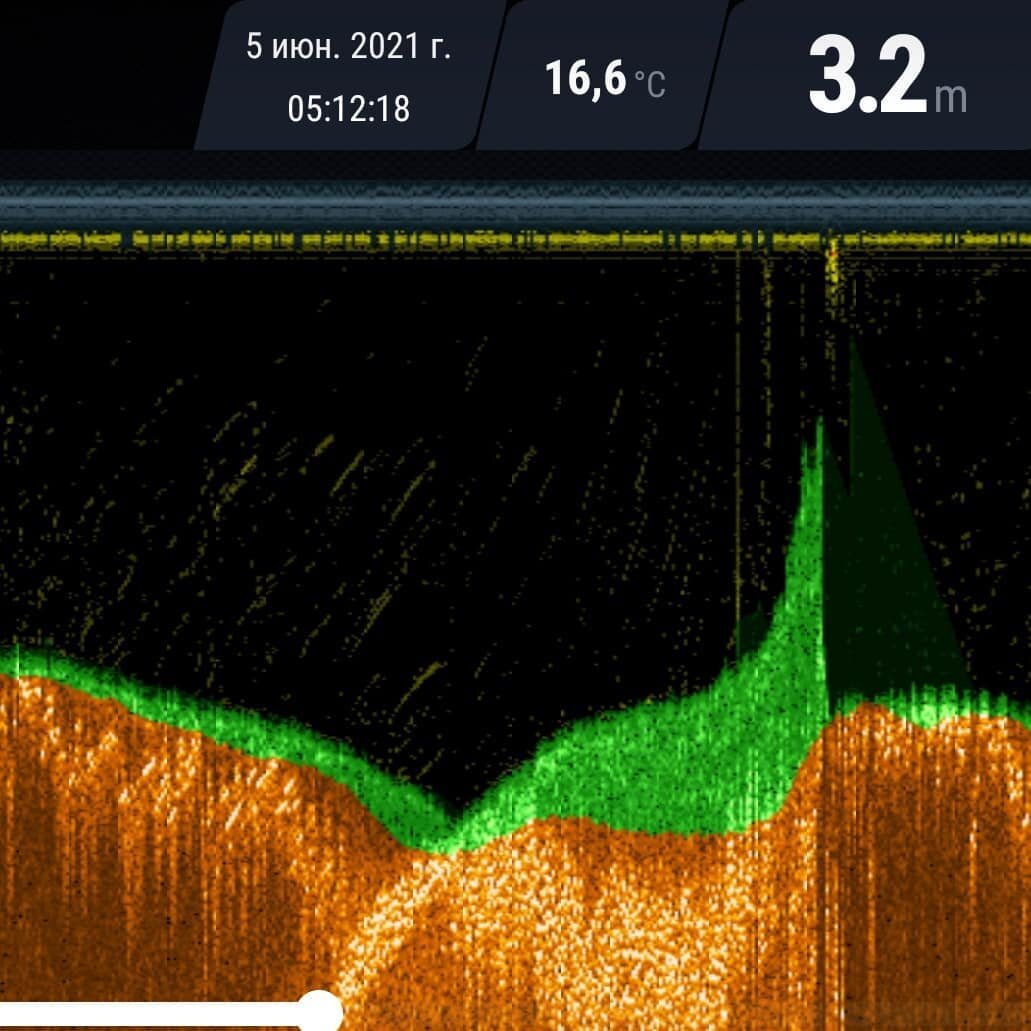Tap the 16,6 °C water temperature readout
Image resolution: width=1031 pixels, height=1031 pixels.
coord(605,79)
